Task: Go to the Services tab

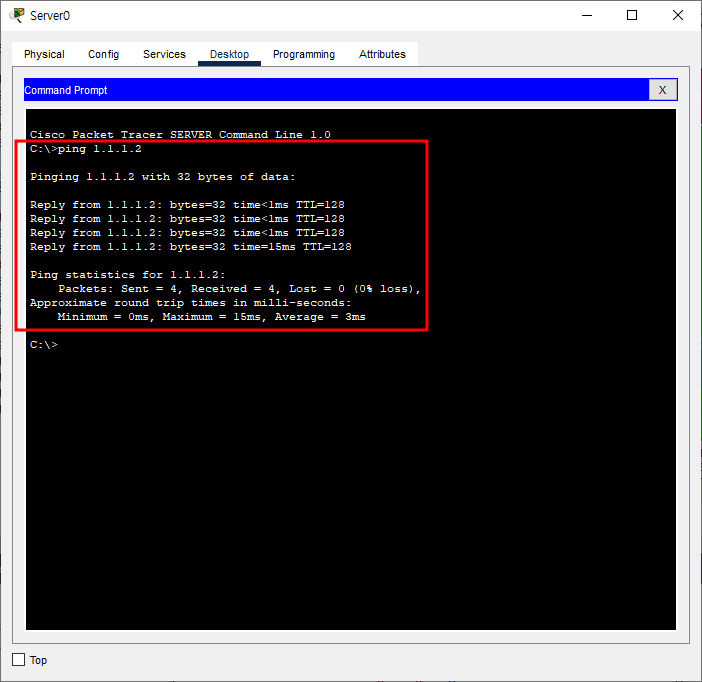Action: tap(164, 54)
